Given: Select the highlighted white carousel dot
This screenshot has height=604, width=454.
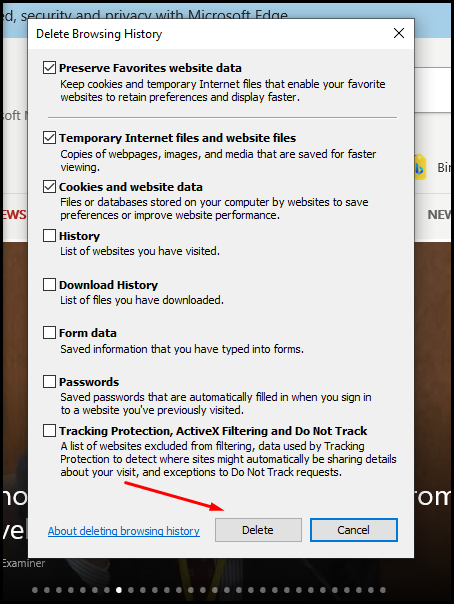Looking at the screenshot, I should (x=119, y=590).
